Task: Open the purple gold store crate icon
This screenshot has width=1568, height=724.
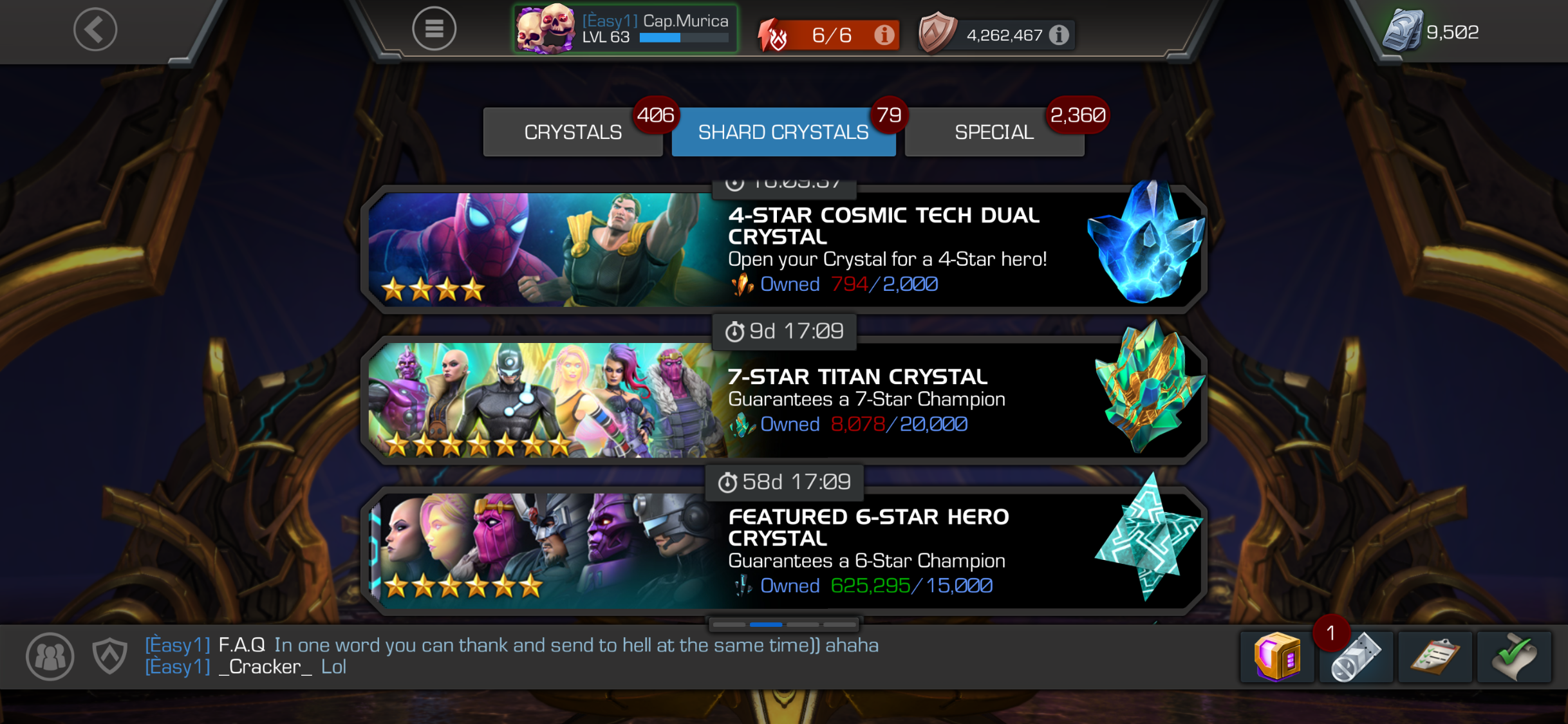Action: coord(1278,656)
